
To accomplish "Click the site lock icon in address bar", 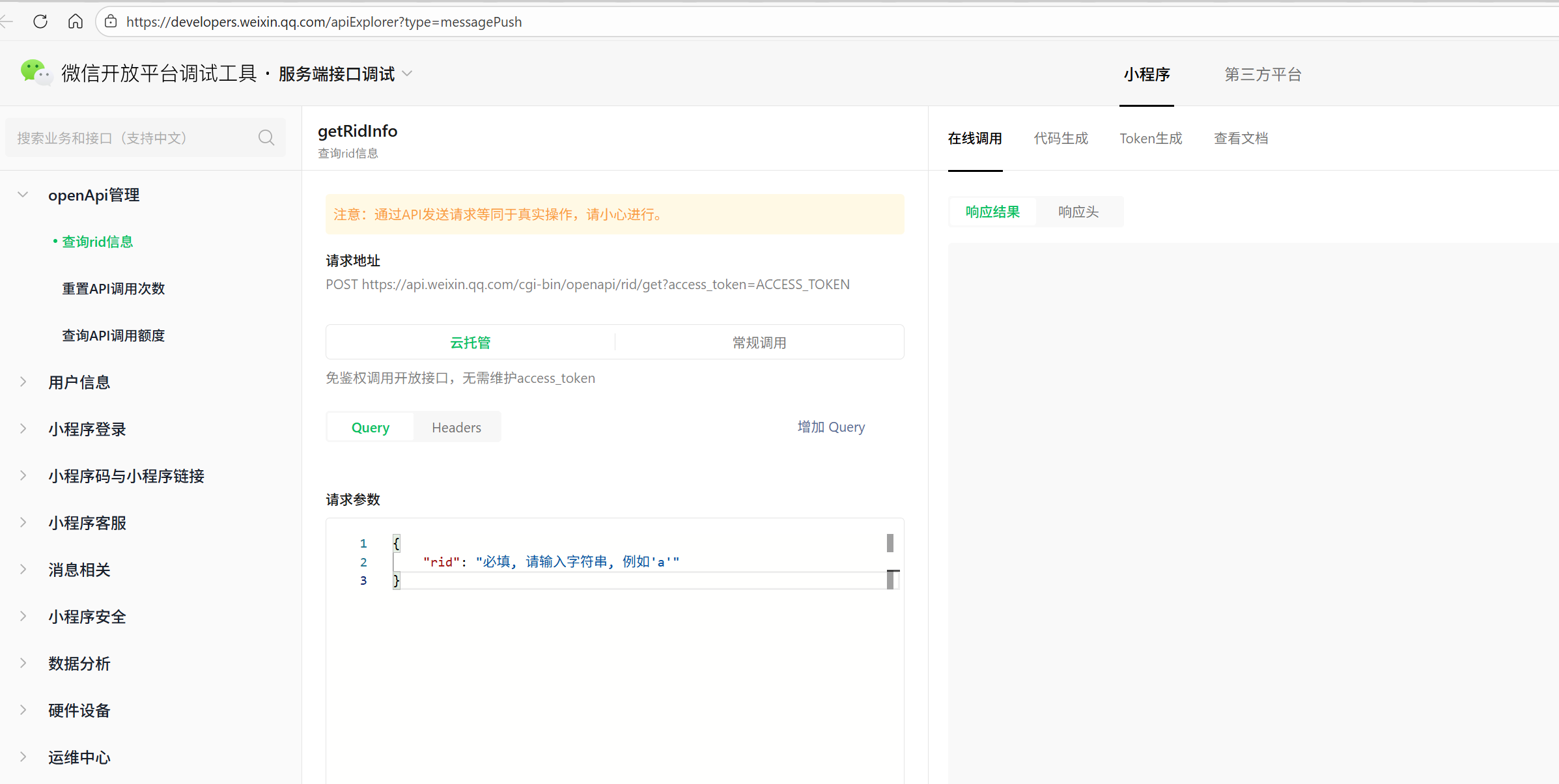I will click(111, 21).
